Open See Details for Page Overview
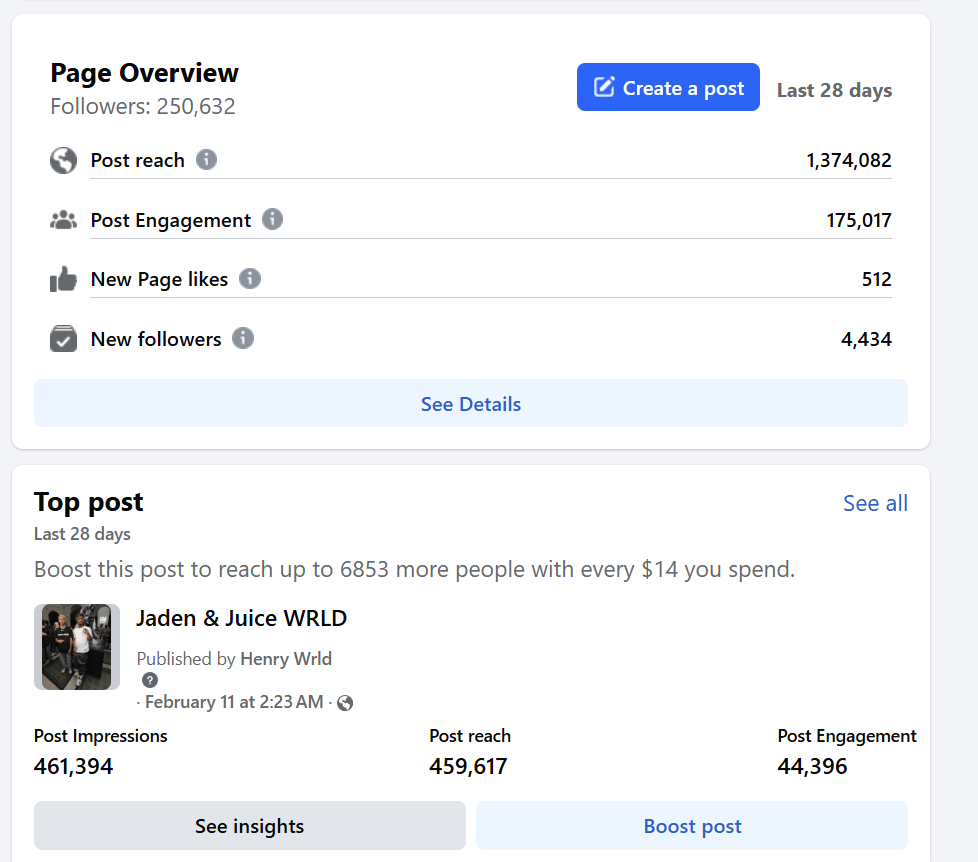The width and height of the screenshot is (978, 862). tap(470, 404)
